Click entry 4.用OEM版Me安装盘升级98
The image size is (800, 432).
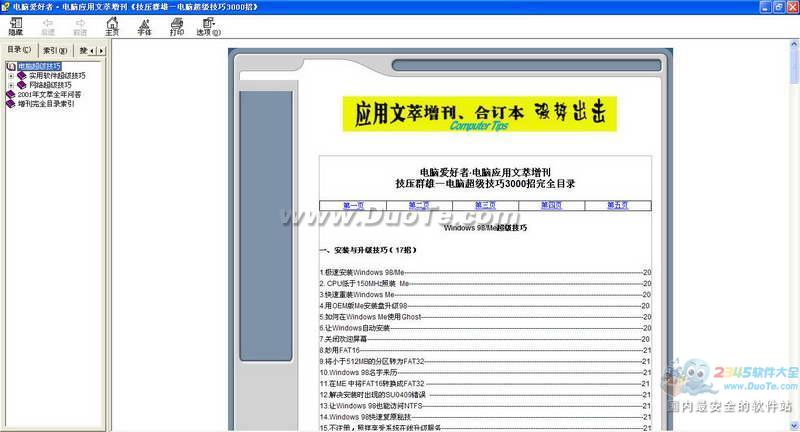point(364,306)
